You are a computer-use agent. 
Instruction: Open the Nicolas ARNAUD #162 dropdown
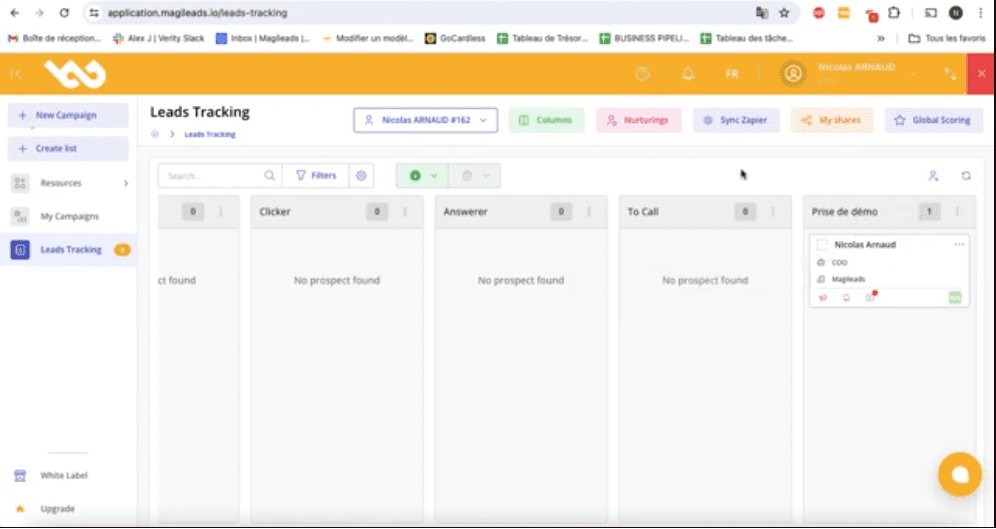click(425, 120)
